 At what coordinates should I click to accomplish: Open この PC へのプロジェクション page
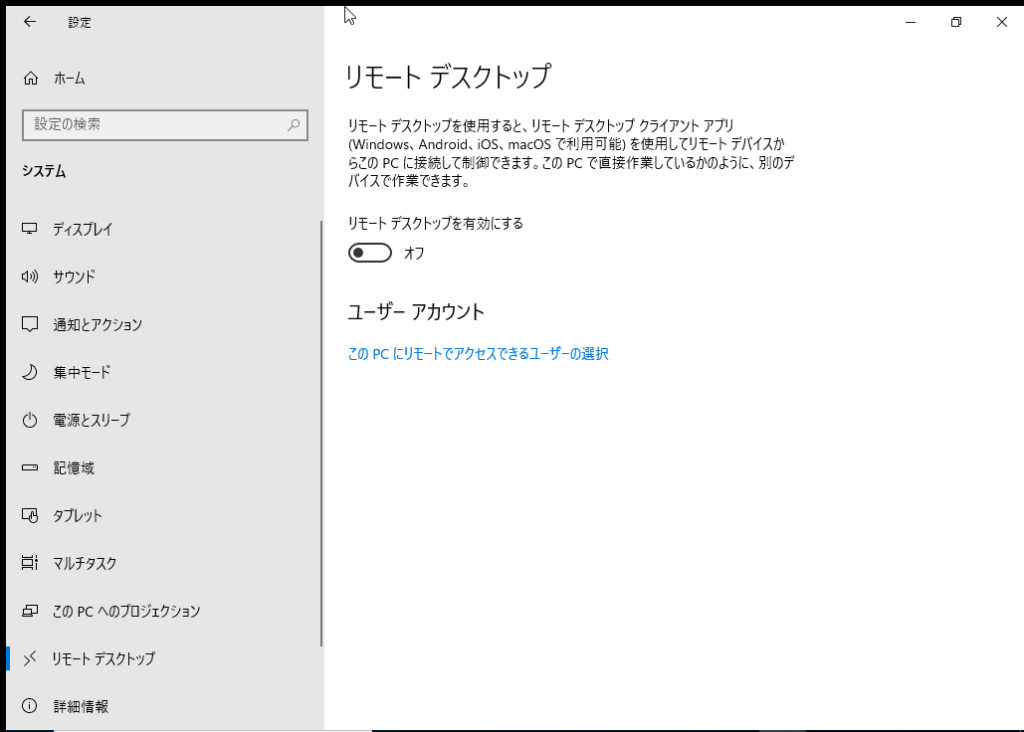pos(126,611)
